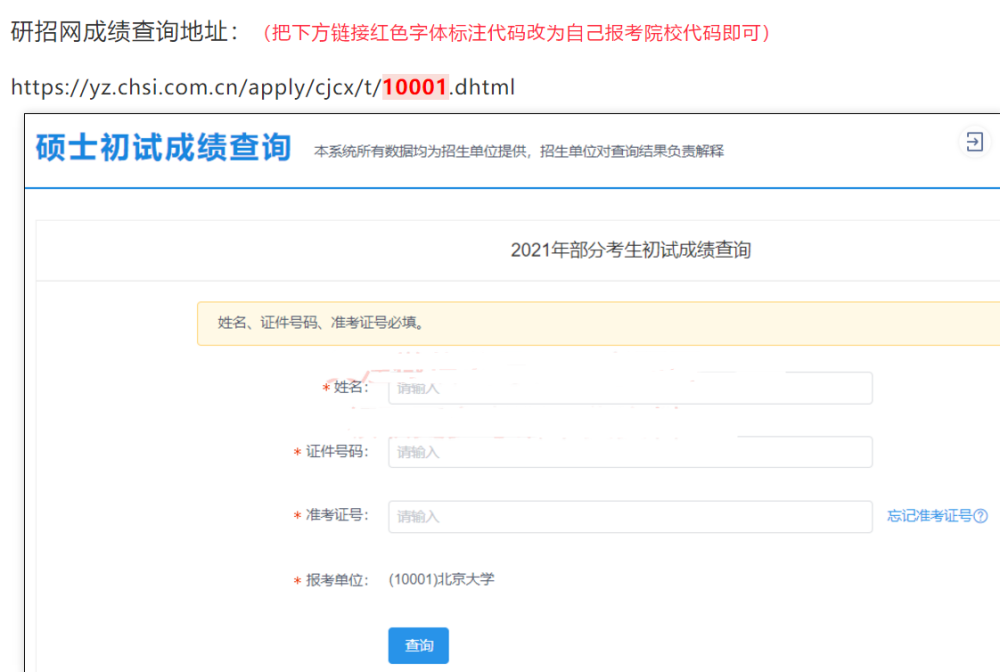This screenshot has width=1000, height=672.
Task: Select the 准考证号 input field
Action: [x=630, y=517]
